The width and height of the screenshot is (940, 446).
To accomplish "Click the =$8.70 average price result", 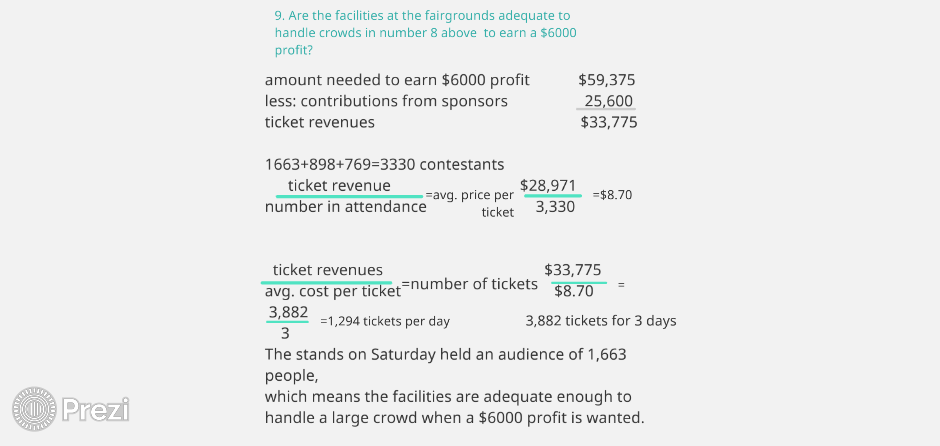I will (612, 195).
